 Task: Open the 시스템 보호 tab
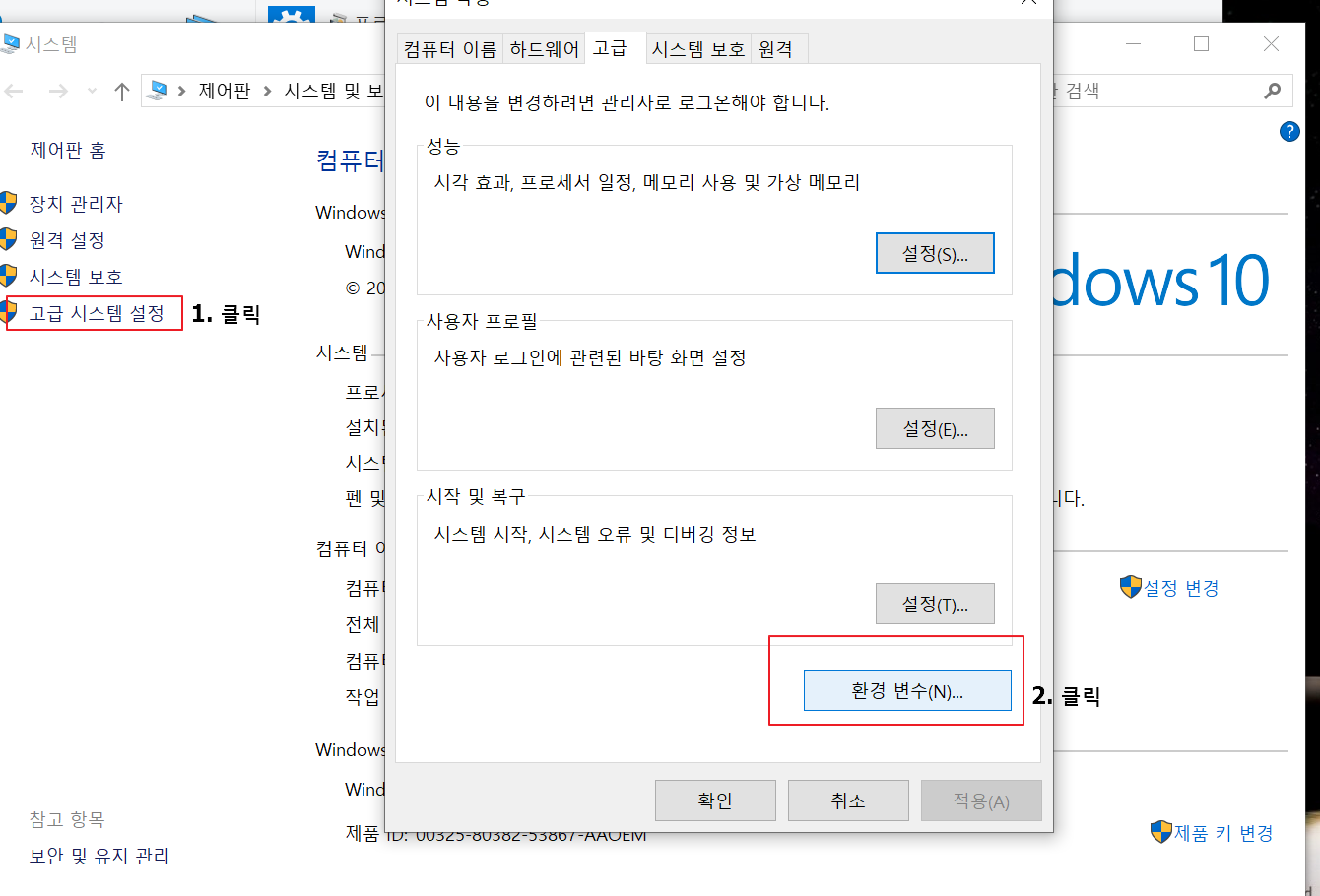tap(698, 49)
